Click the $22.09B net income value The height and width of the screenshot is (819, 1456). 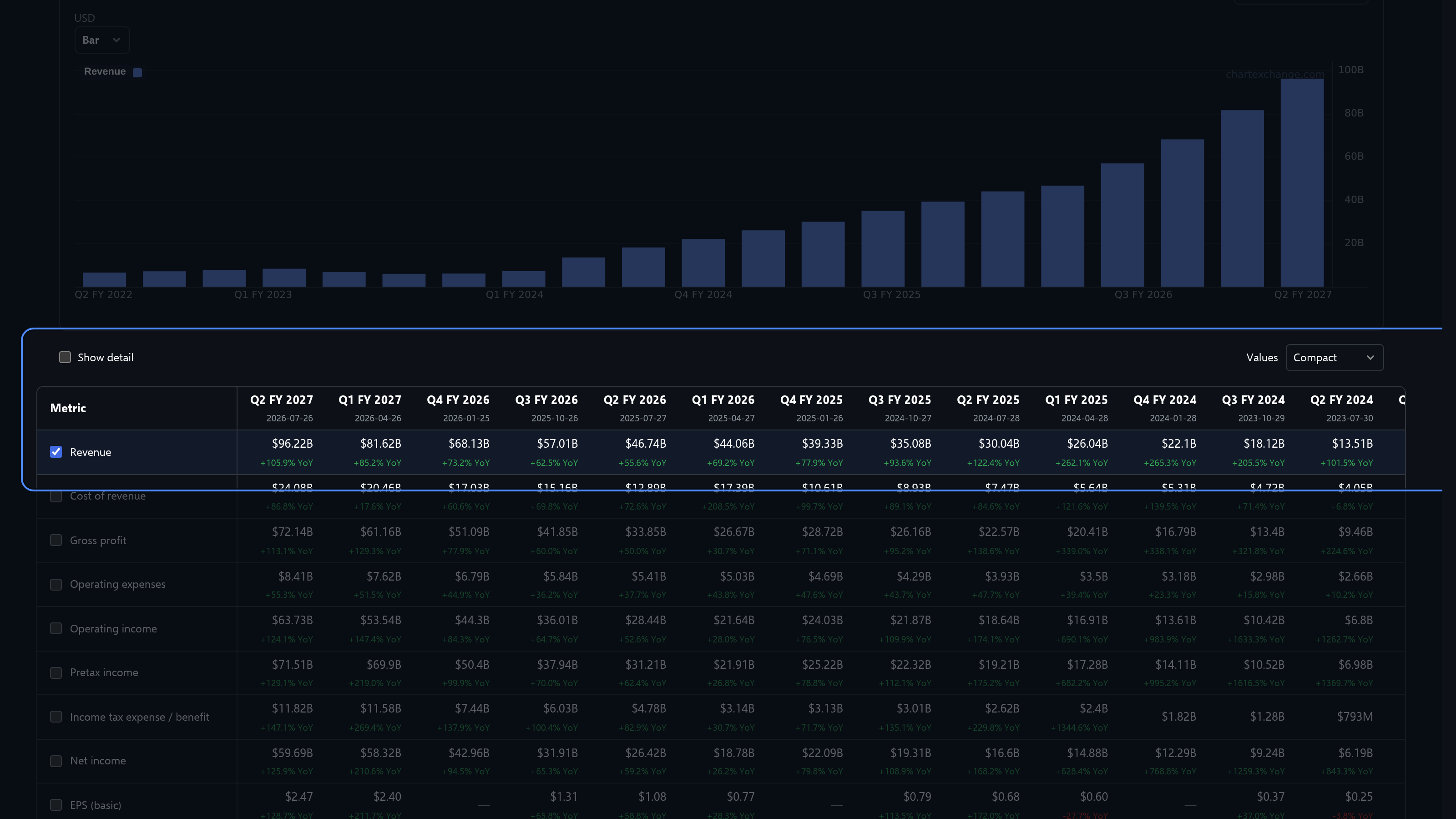point(822,753)
